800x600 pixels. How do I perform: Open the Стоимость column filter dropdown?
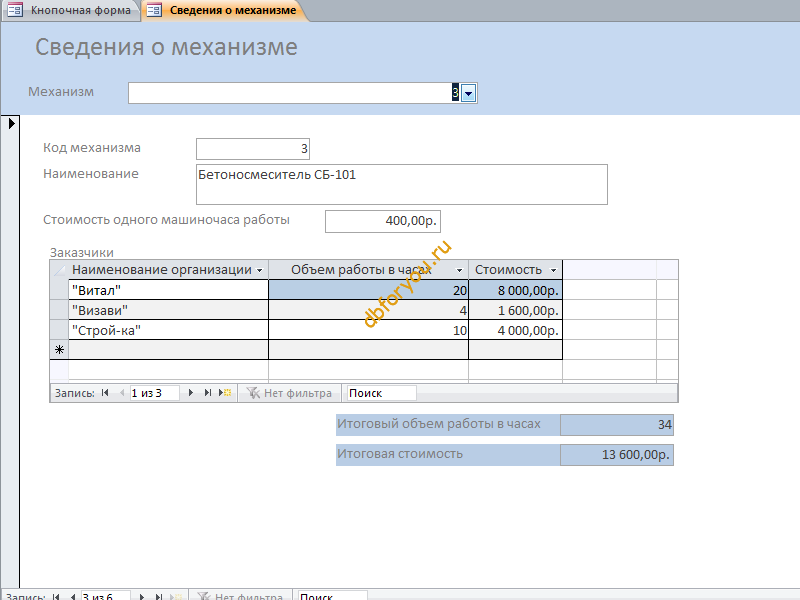coord(553,270)
